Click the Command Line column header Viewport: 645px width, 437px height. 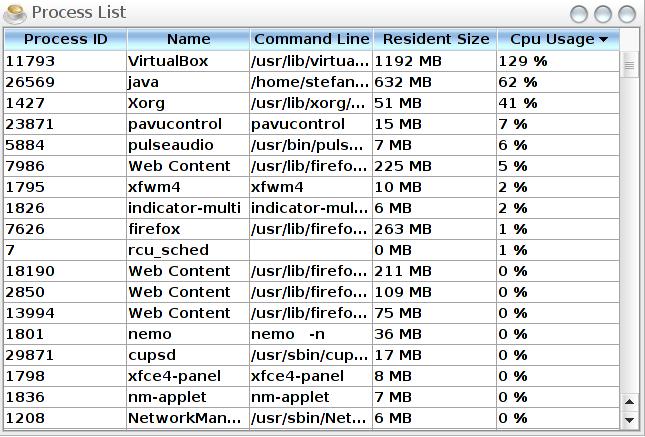[311, 39]
